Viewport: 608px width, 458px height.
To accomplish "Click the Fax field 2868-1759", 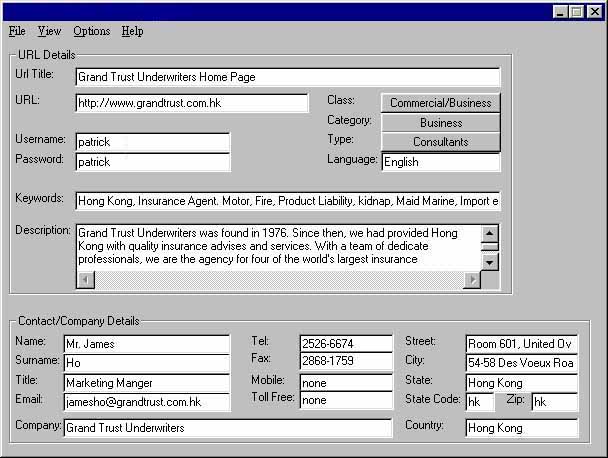I will pos(346,361).
